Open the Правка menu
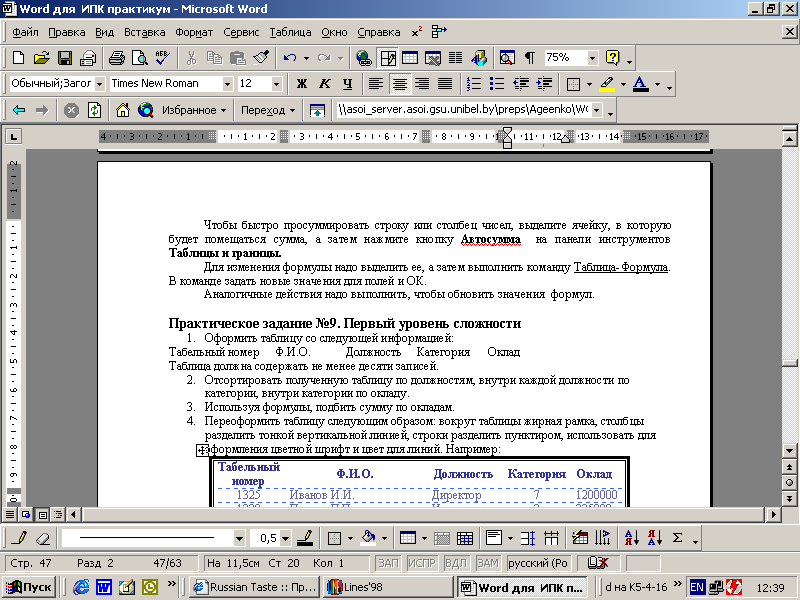Image resolution: width=800 pixels, height=600 pixels. [x=67, y=32]
